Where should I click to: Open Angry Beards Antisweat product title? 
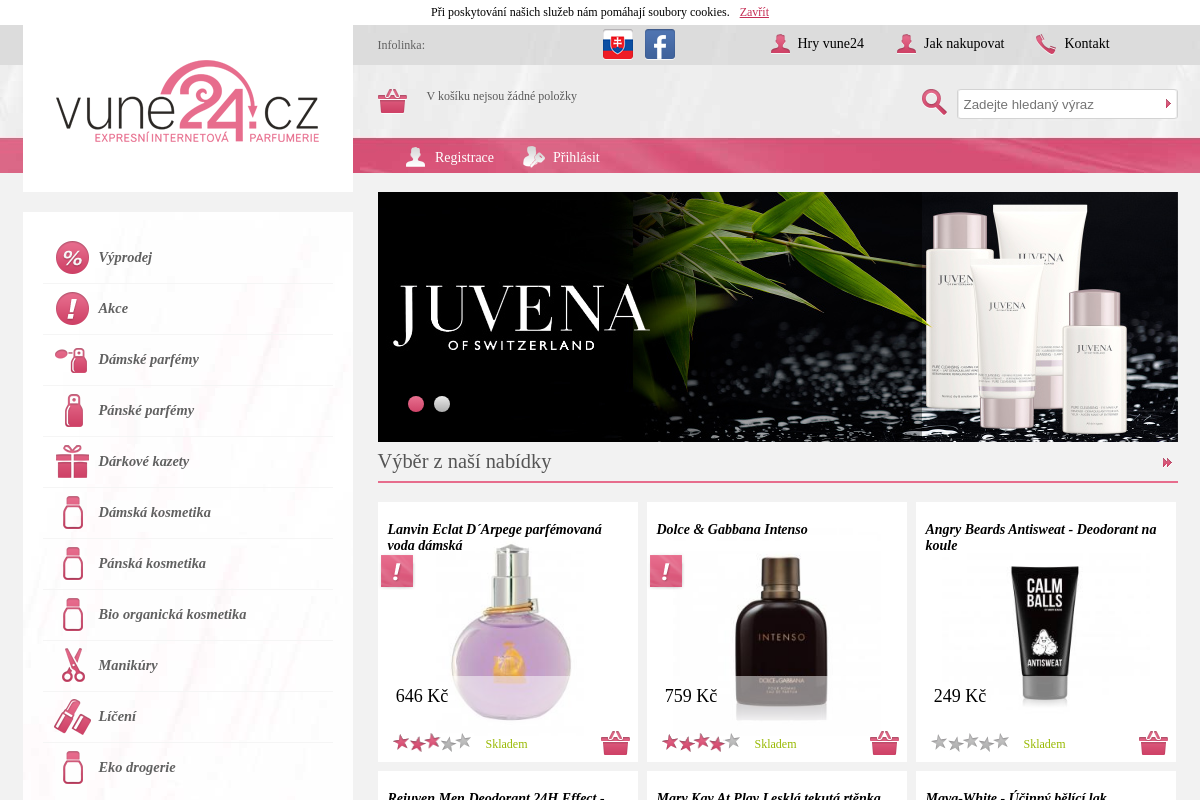1041,537
